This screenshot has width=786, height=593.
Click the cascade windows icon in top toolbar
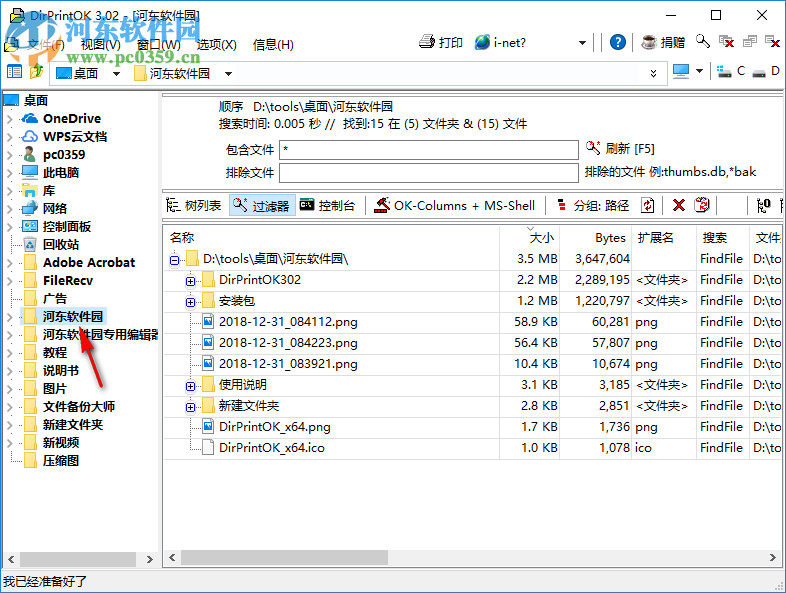tap(750, 42)
